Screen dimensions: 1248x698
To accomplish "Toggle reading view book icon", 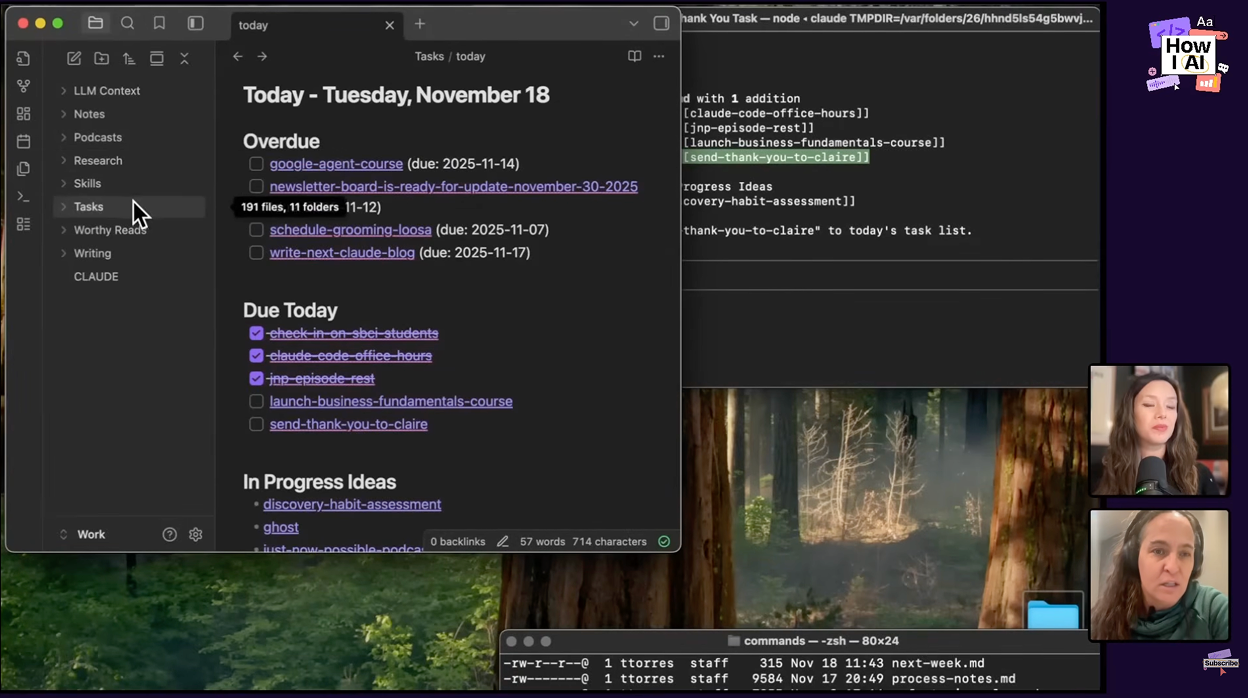I will pyautogui.click(x=634, y=57).
